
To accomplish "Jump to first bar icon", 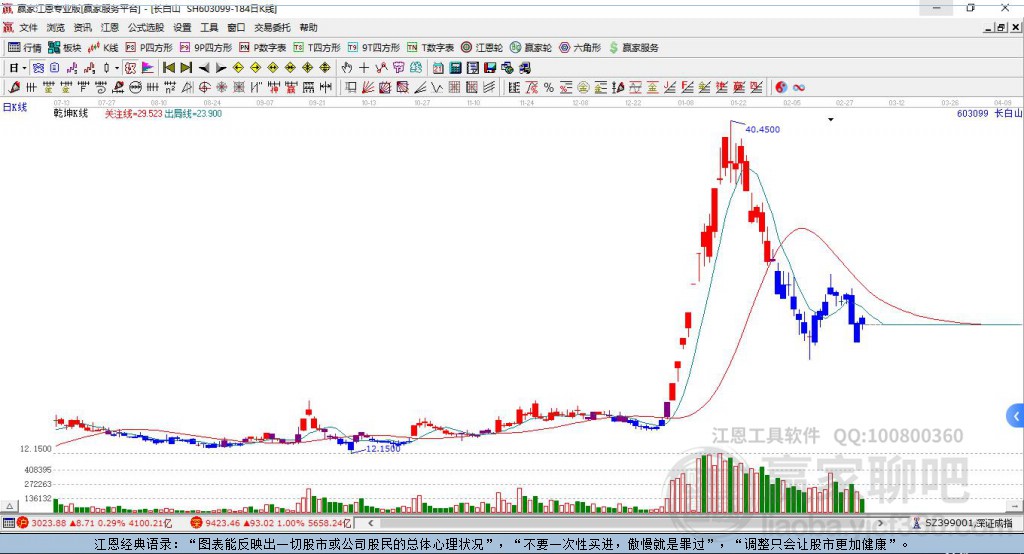I will tap(169, 68).
